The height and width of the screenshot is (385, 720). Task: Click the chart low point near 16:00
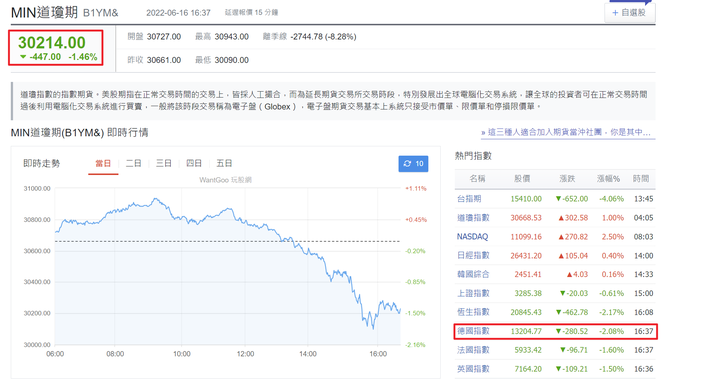[373, 328]
